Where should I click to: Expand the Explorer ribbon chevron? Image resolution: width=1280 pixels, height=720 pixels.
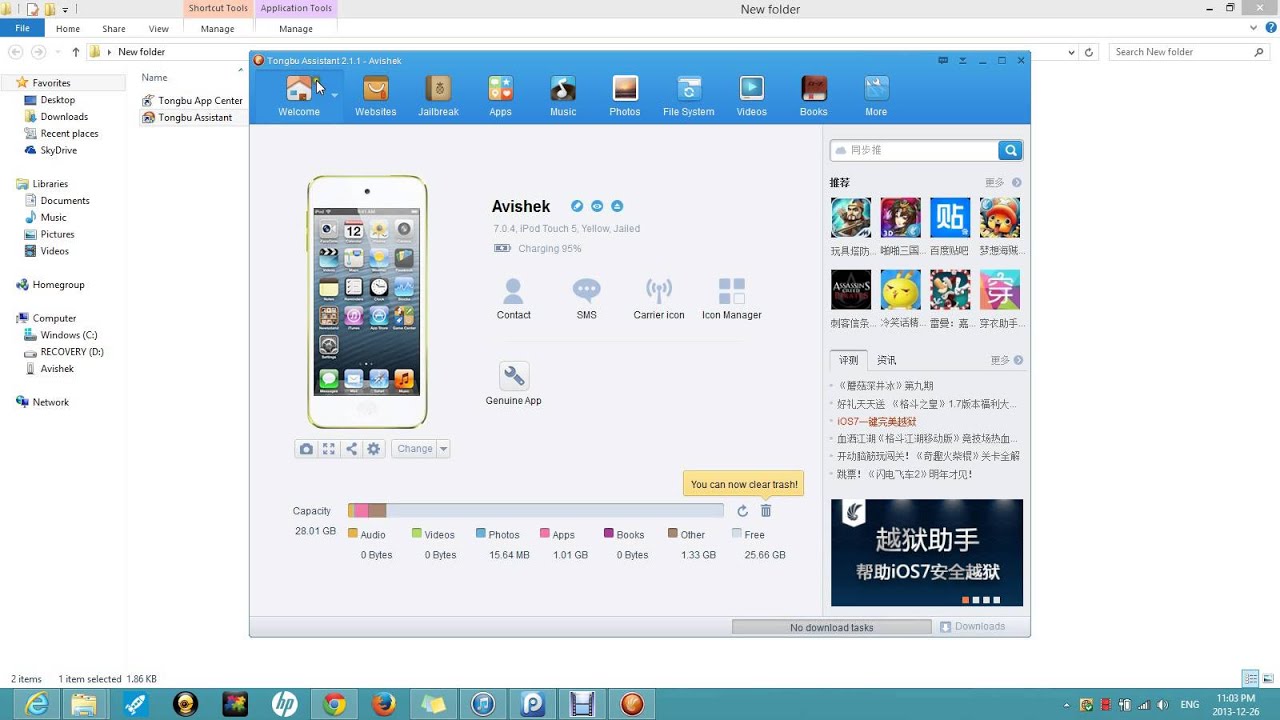[1254, 29]
